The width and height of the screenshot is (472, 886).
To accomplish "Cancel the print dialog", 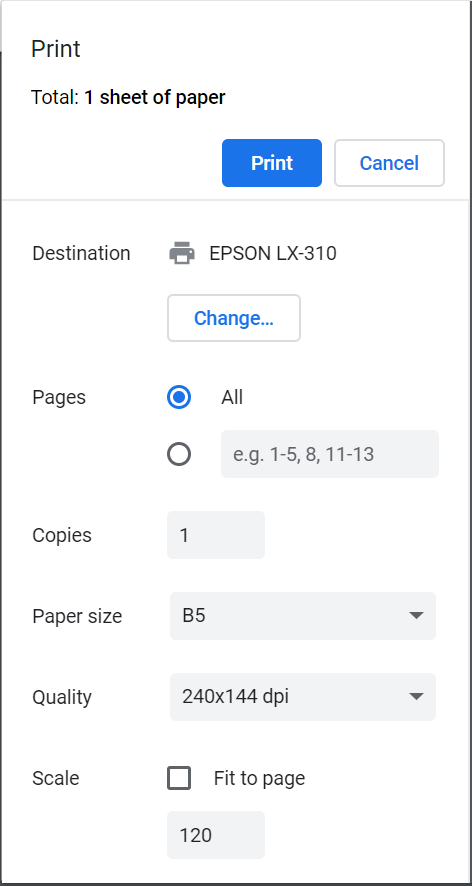I will point(389,163).
